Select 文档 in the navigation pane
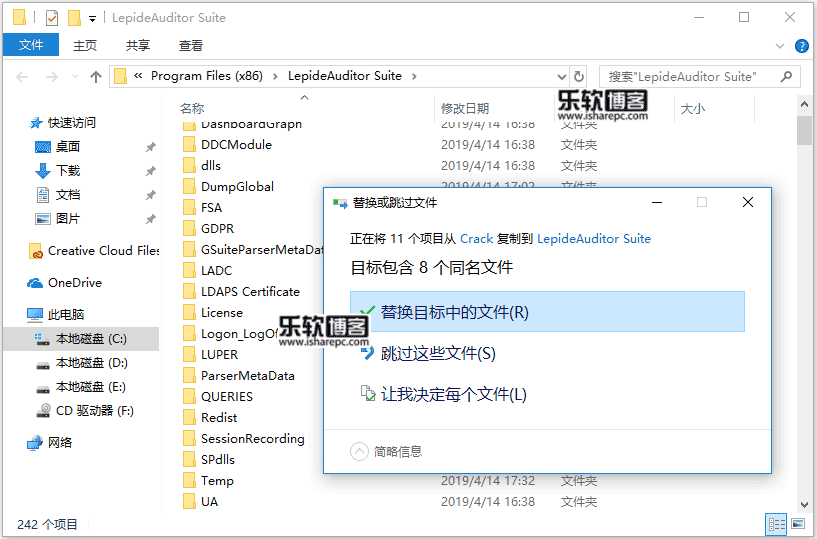 (x=57, y=194)
